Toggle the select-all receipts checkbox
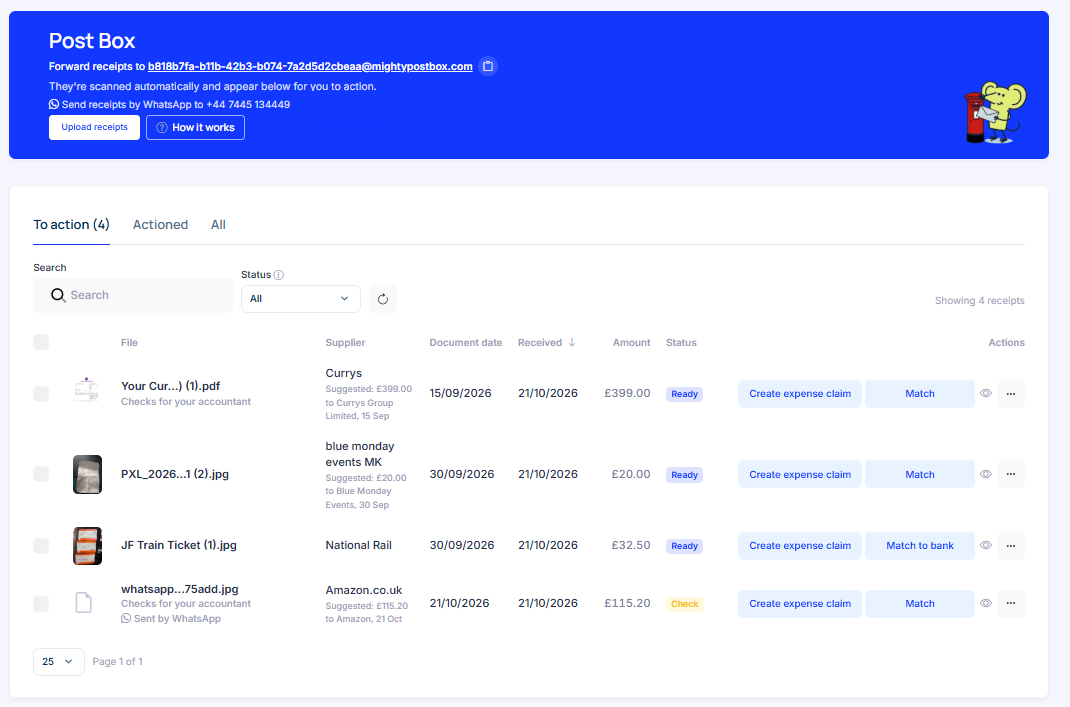 point(41,342)
